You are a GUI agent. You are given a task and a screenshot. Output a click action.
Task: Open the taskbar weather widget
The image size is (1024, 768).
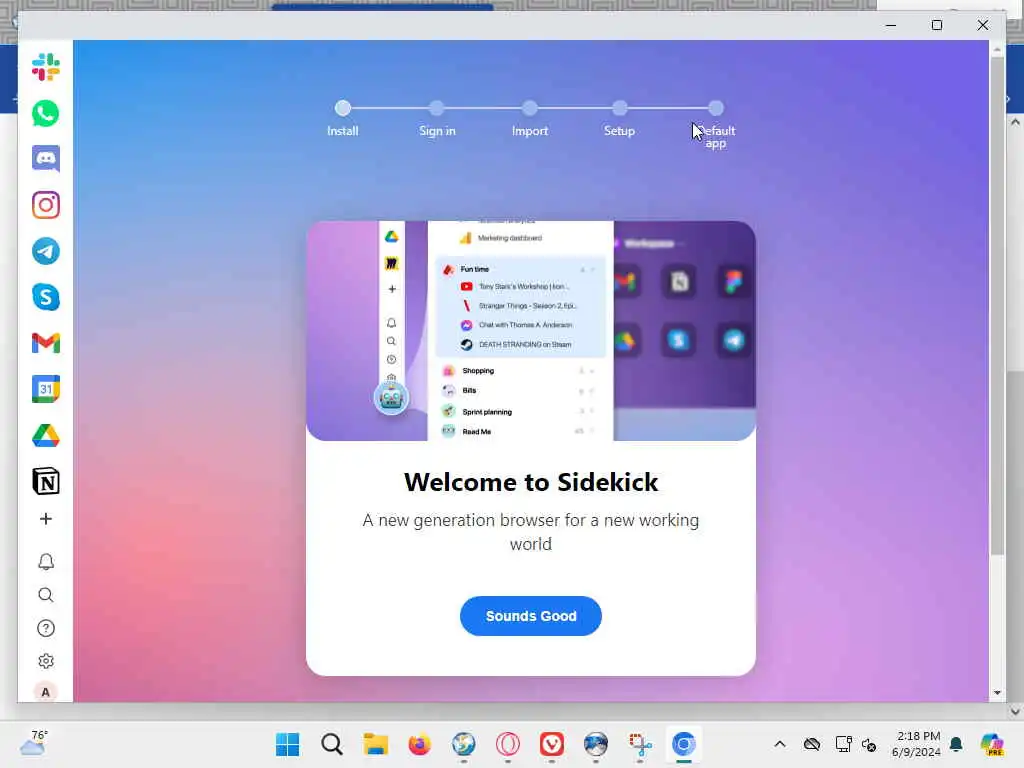[x=33, y=743]
